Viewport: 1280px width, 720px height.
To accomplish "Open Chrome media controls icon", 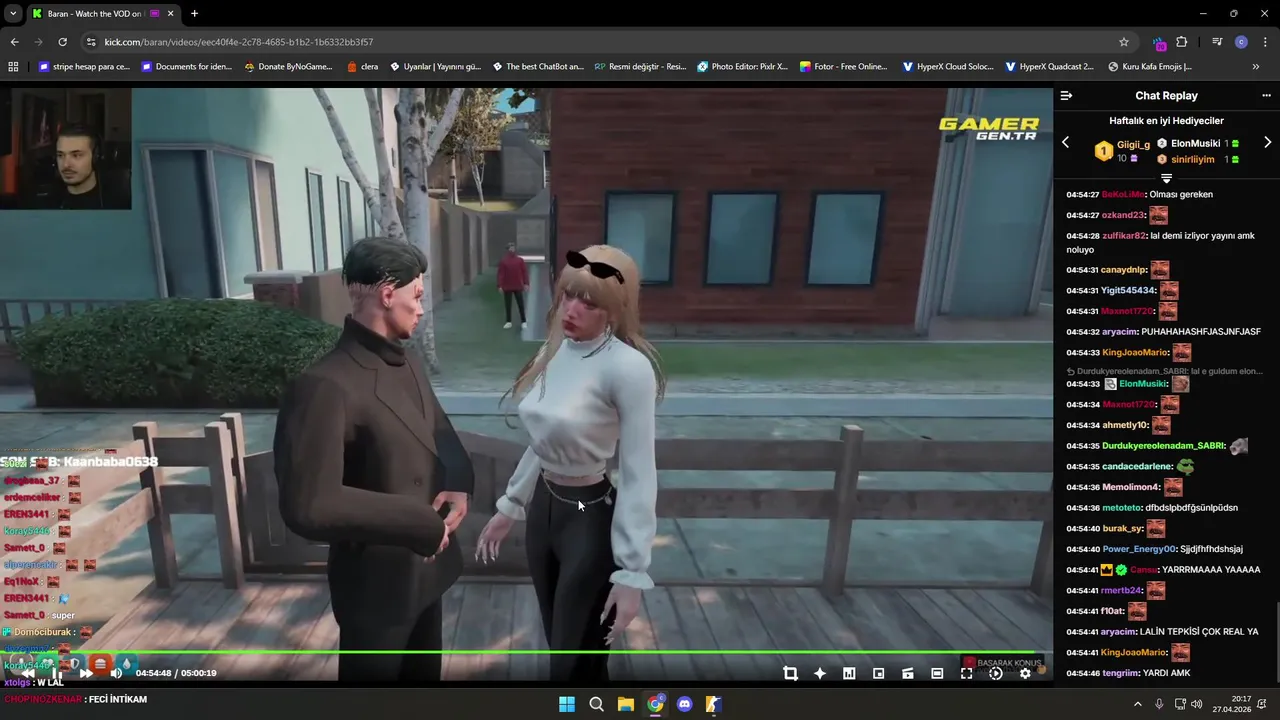I will [1217, 42].
